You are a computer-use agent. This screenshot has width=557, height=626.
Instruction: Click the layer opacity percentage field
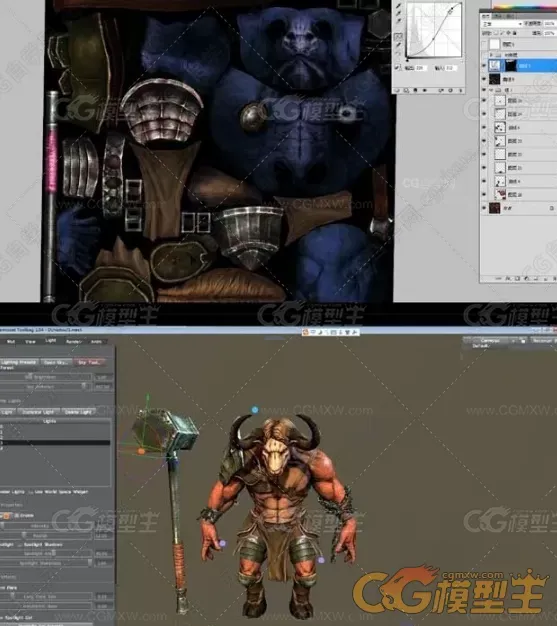(x=550, y=24)
